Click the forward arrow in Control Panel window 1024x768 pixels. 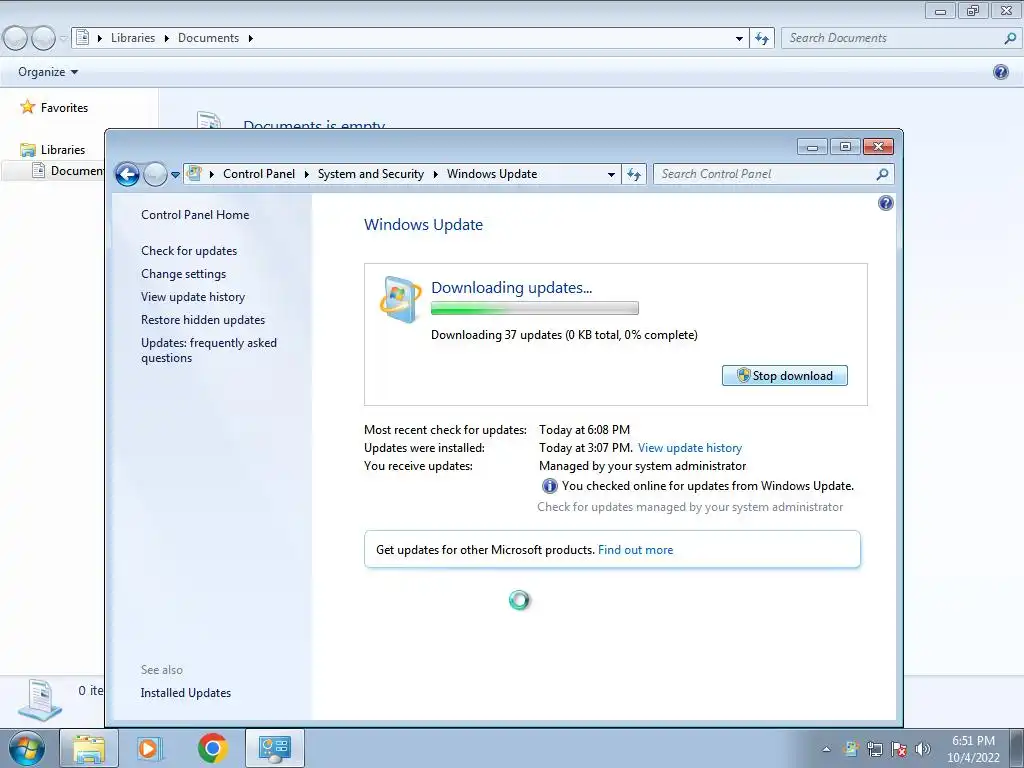(155, 174)
